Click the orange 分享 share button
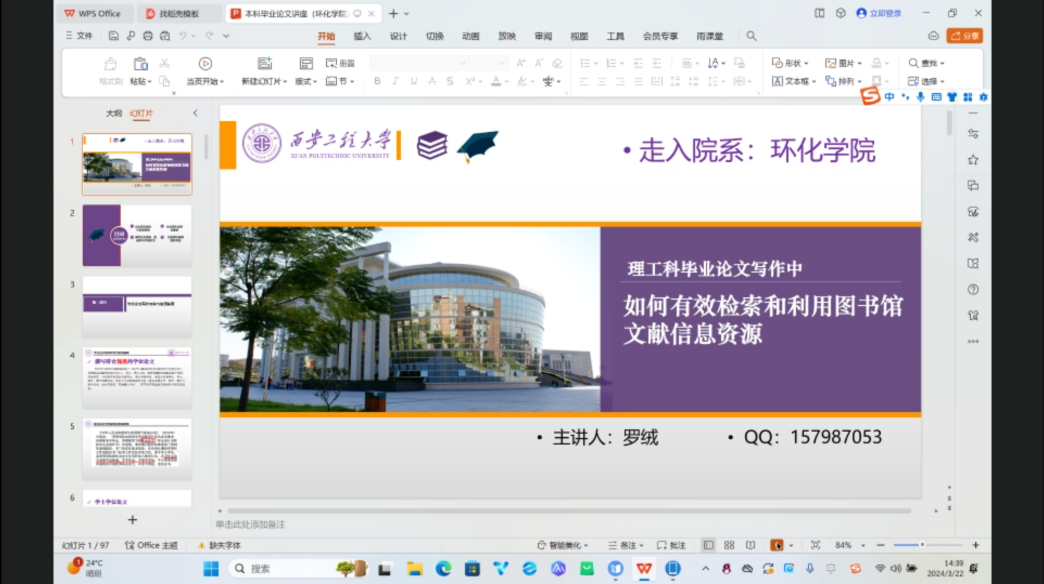1044x584 pixels. pyautogui.click(x=964, y=36)
